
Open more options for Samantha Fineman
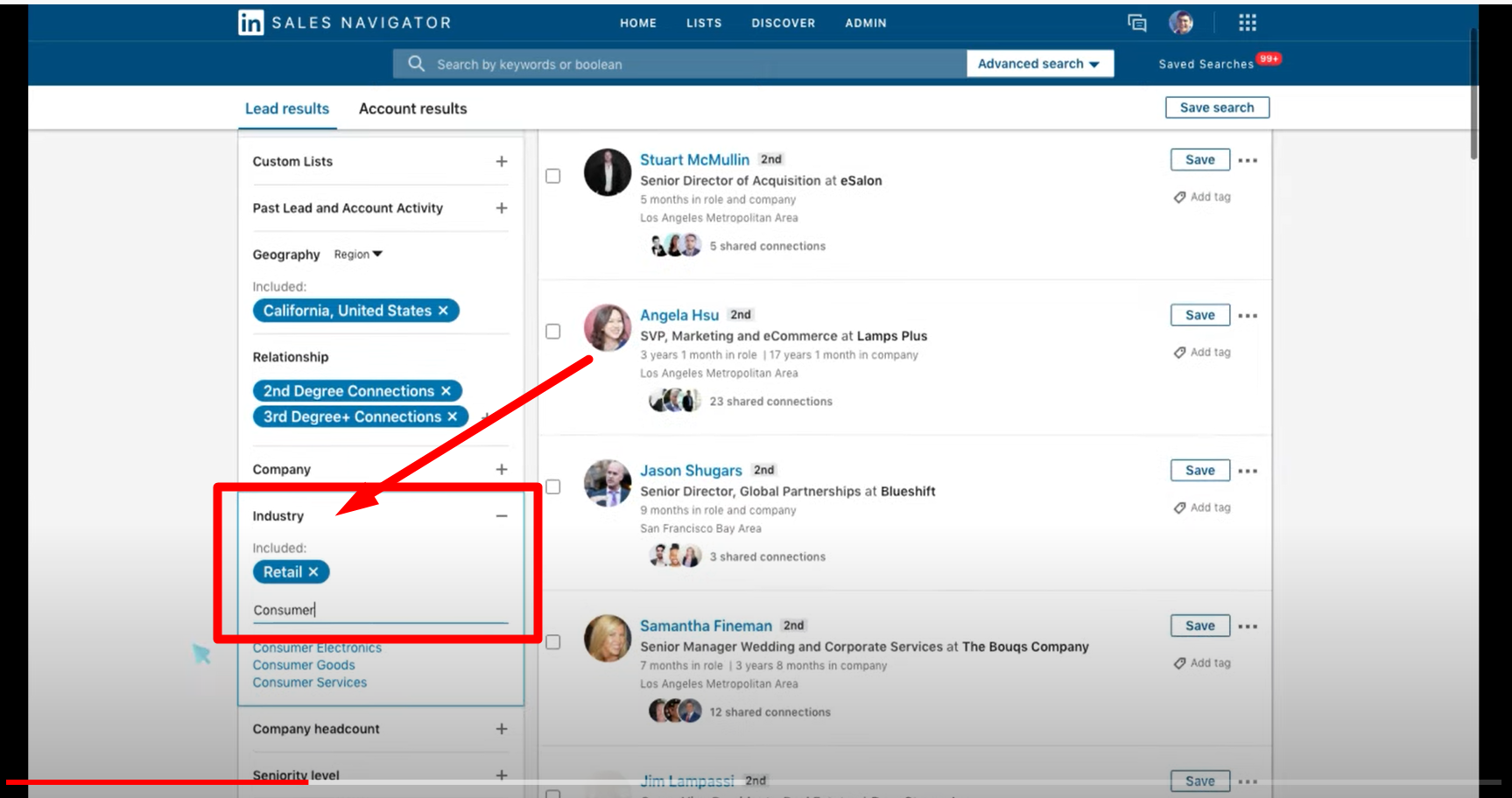[1248, 626]
